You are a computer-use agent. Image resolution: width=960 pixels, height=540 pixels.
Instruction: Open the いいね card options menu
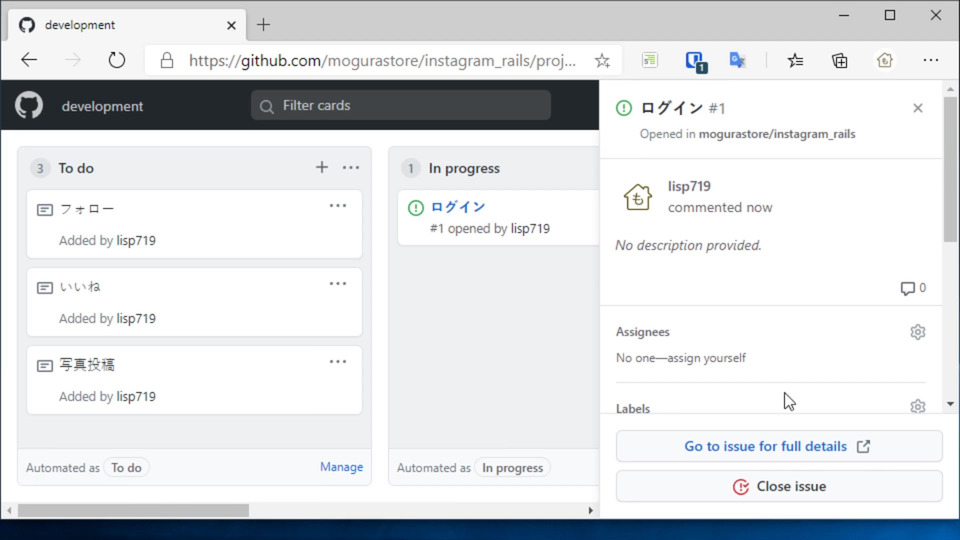click(338, 283)
